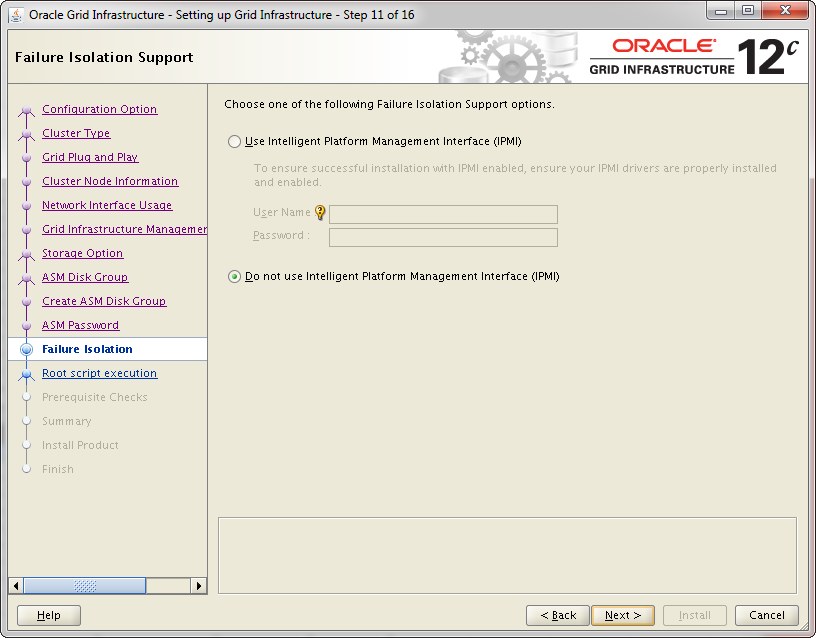Click the Root script execution step marker
The width and height of the screenshot is (816, 638).
[27, 374]
